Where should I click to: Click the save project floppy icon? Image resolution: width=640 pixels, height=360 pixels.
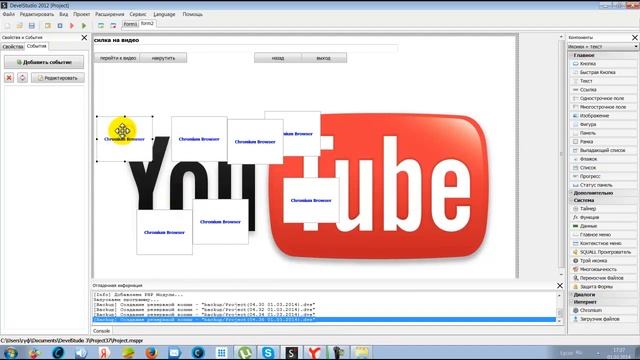31,26
